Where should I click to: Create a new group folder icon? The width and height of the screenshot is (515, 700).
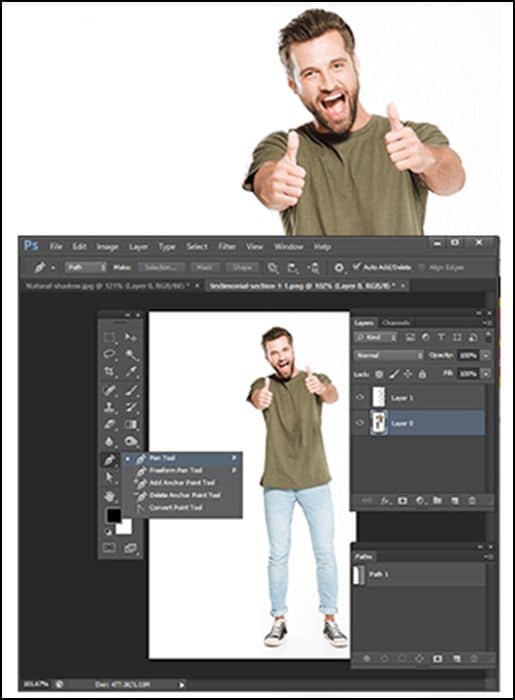click(437, 501)
